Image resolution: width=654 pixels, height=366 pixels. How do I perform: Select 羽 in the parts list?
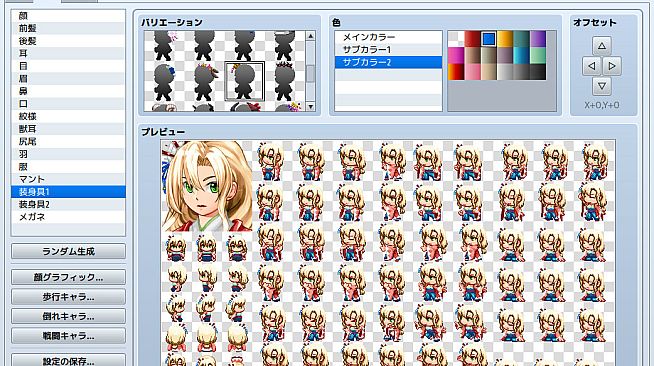point(68,154)
